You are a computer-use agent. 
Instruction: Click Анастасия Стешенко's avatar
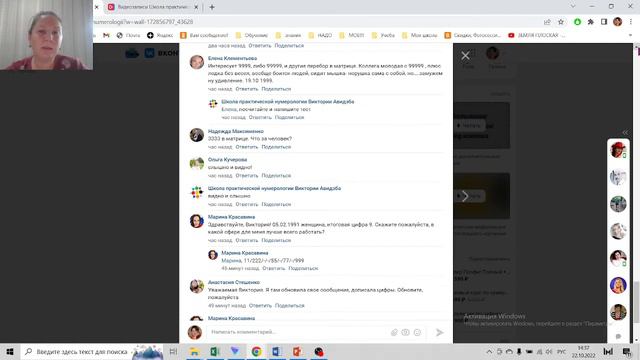coord(197,287)
